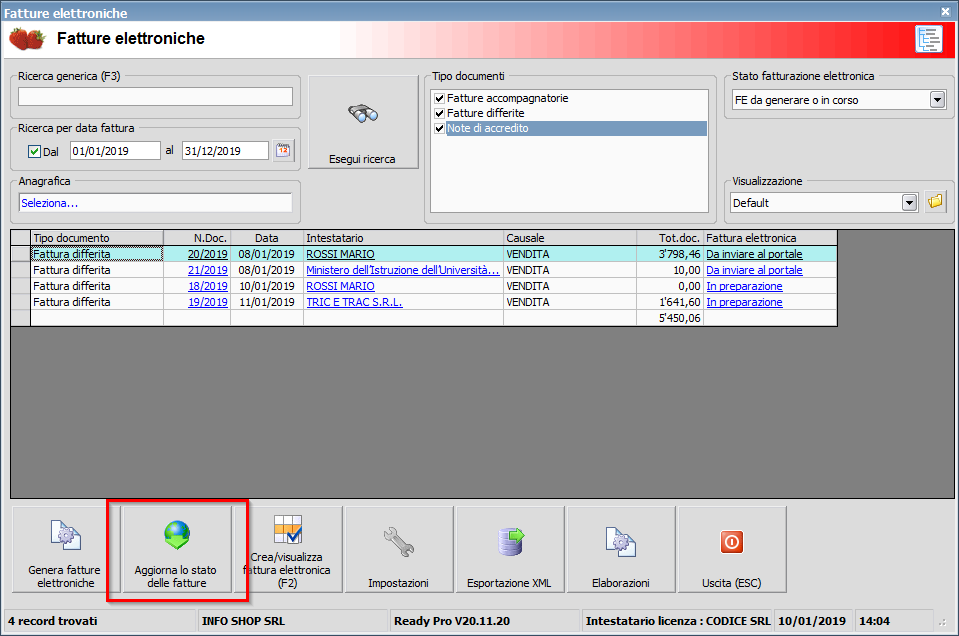Viewport: 959px width, 636px height.
Task: Sort by Intestatario column header
Action: 404,238
